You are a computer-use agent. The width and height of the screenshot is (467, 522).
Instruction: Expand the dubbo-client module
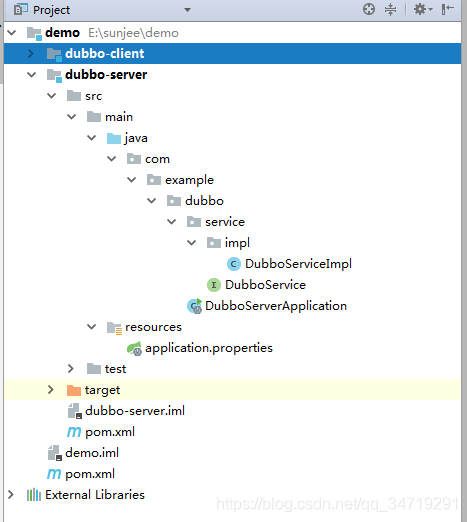tap(31, 53)
